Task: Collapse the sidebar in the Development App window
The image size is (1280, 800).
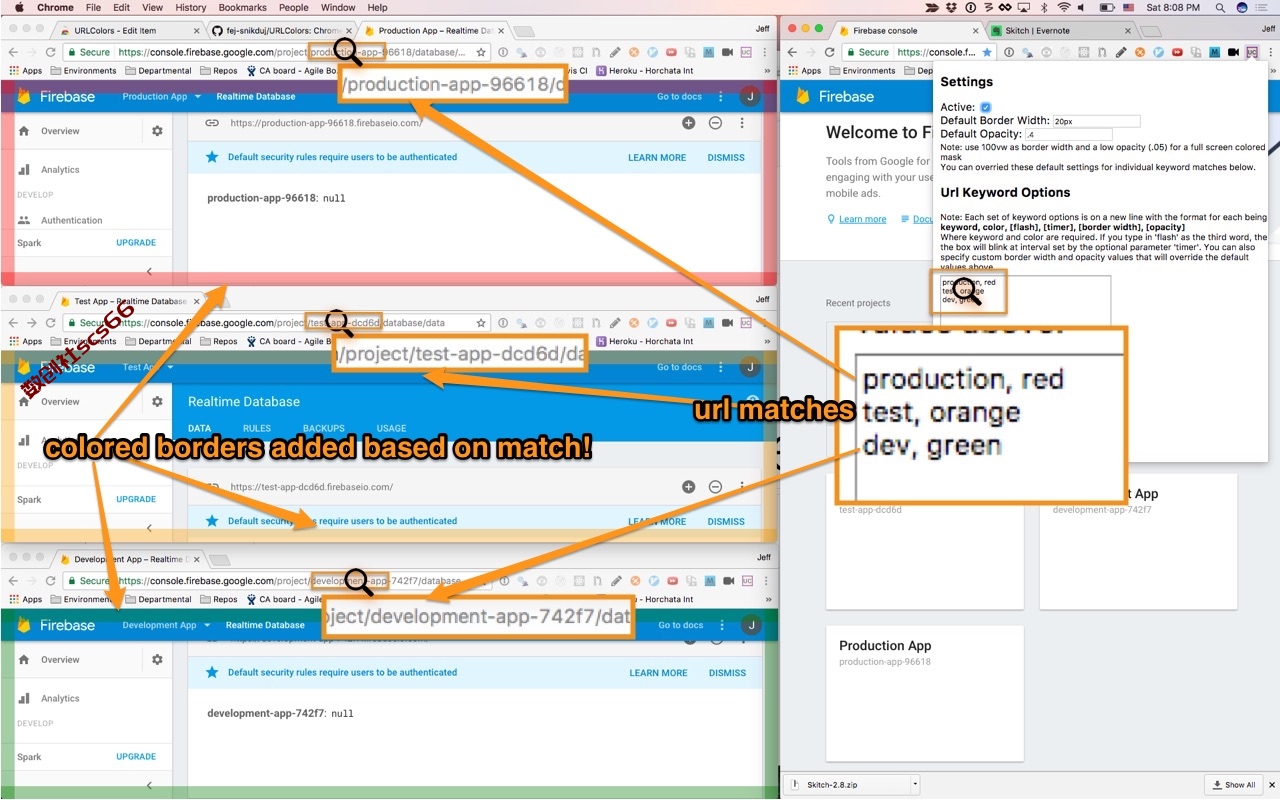Action: point(150,786)
